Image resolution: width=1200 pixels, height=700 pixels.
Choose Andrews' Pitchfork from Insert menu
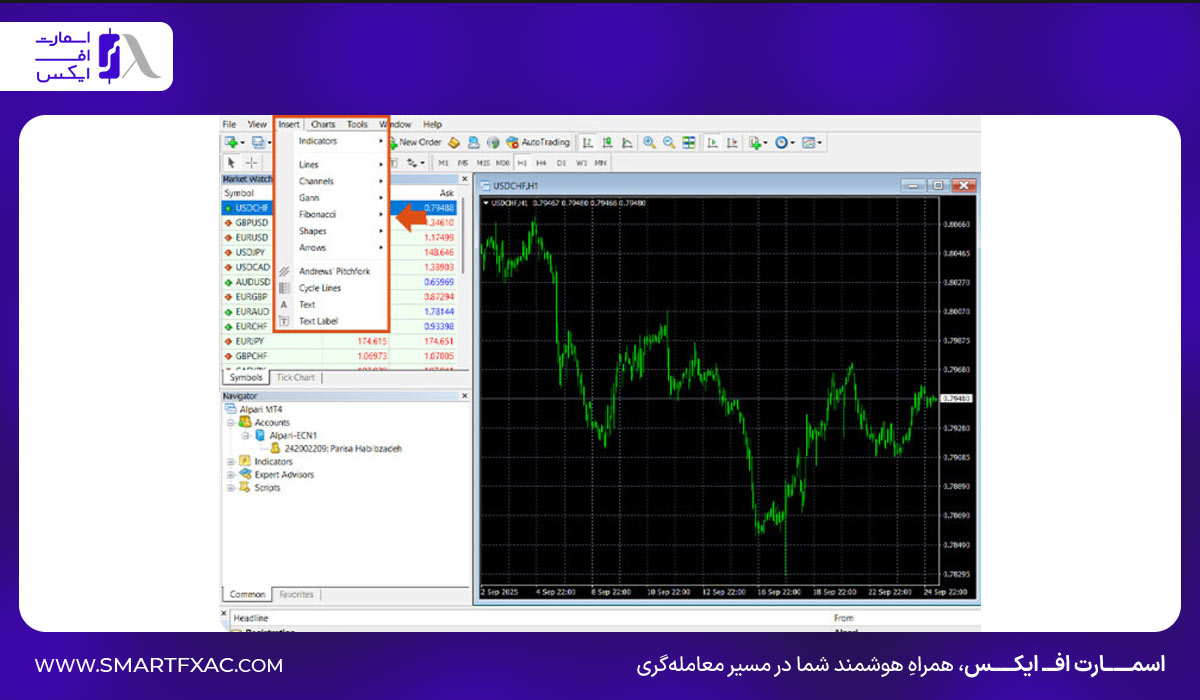333,271
